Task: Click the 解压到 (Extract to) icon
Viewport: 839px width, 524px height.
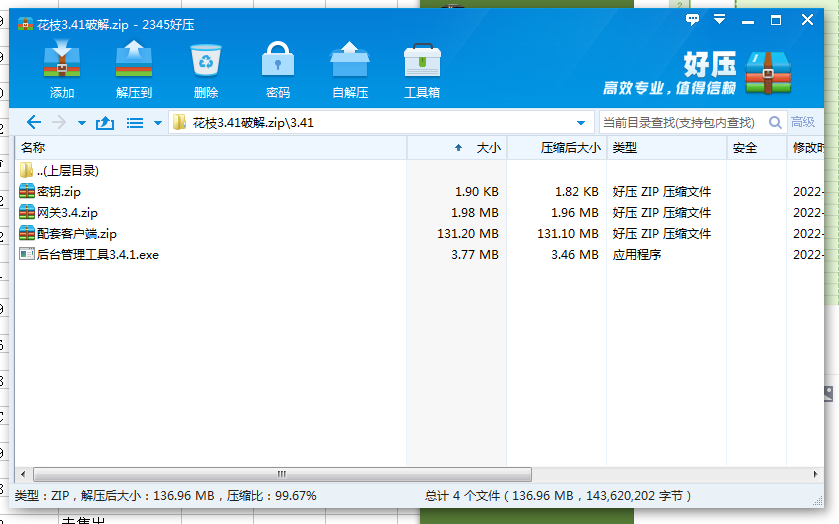Action: tap(134, 59)
